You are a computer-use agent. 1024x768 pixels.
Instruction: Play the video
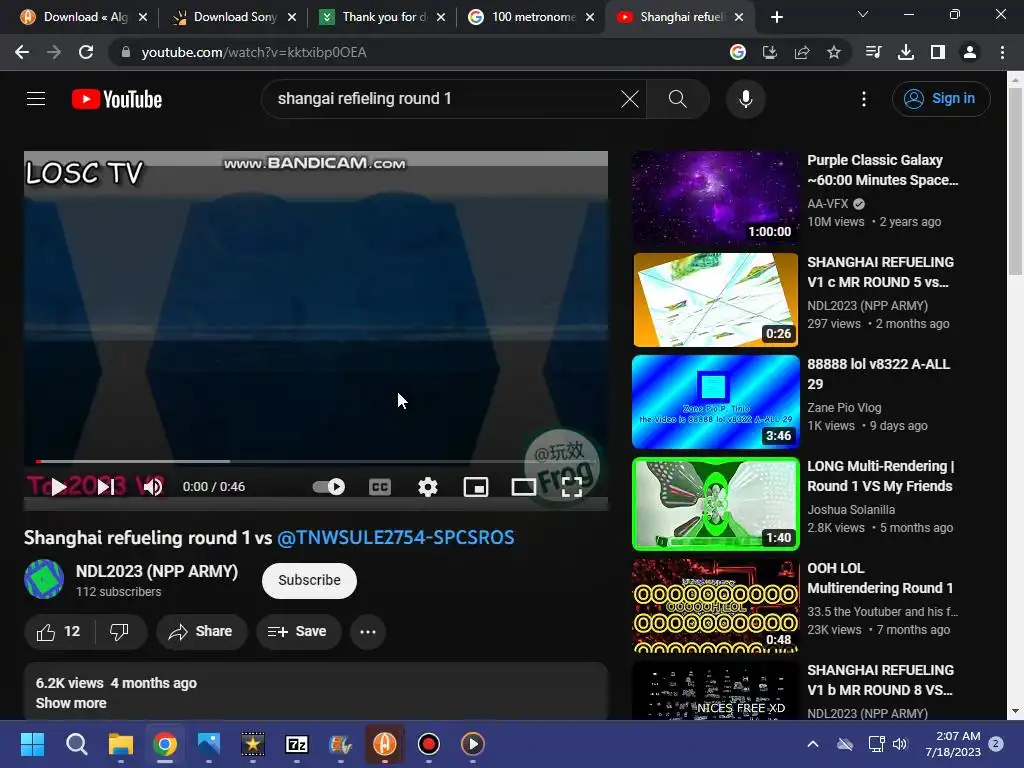59,487
